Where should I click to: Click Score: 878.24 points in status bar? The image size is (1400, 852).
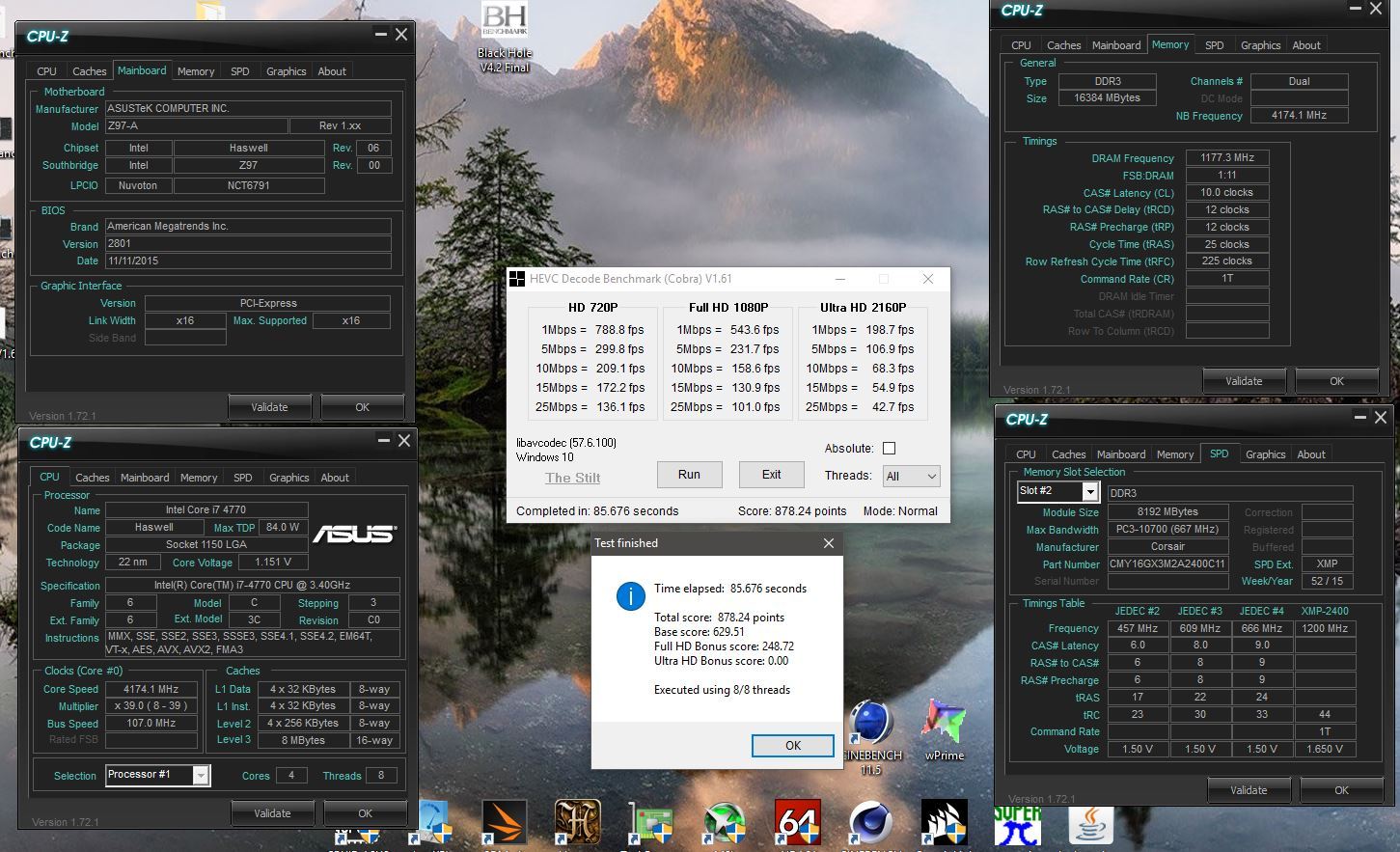[791, 511]
